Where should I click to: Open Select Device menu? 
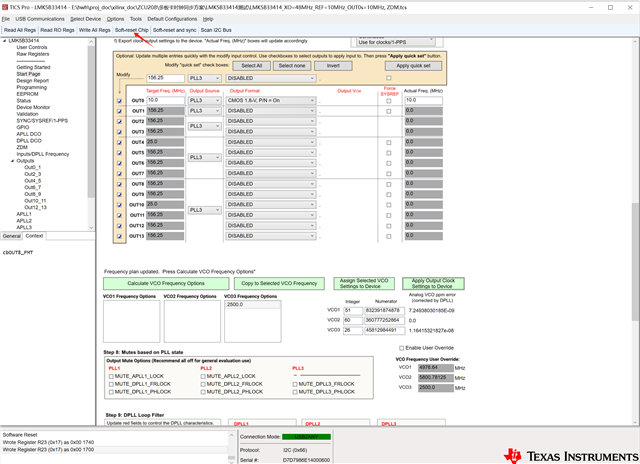(85, 19)
